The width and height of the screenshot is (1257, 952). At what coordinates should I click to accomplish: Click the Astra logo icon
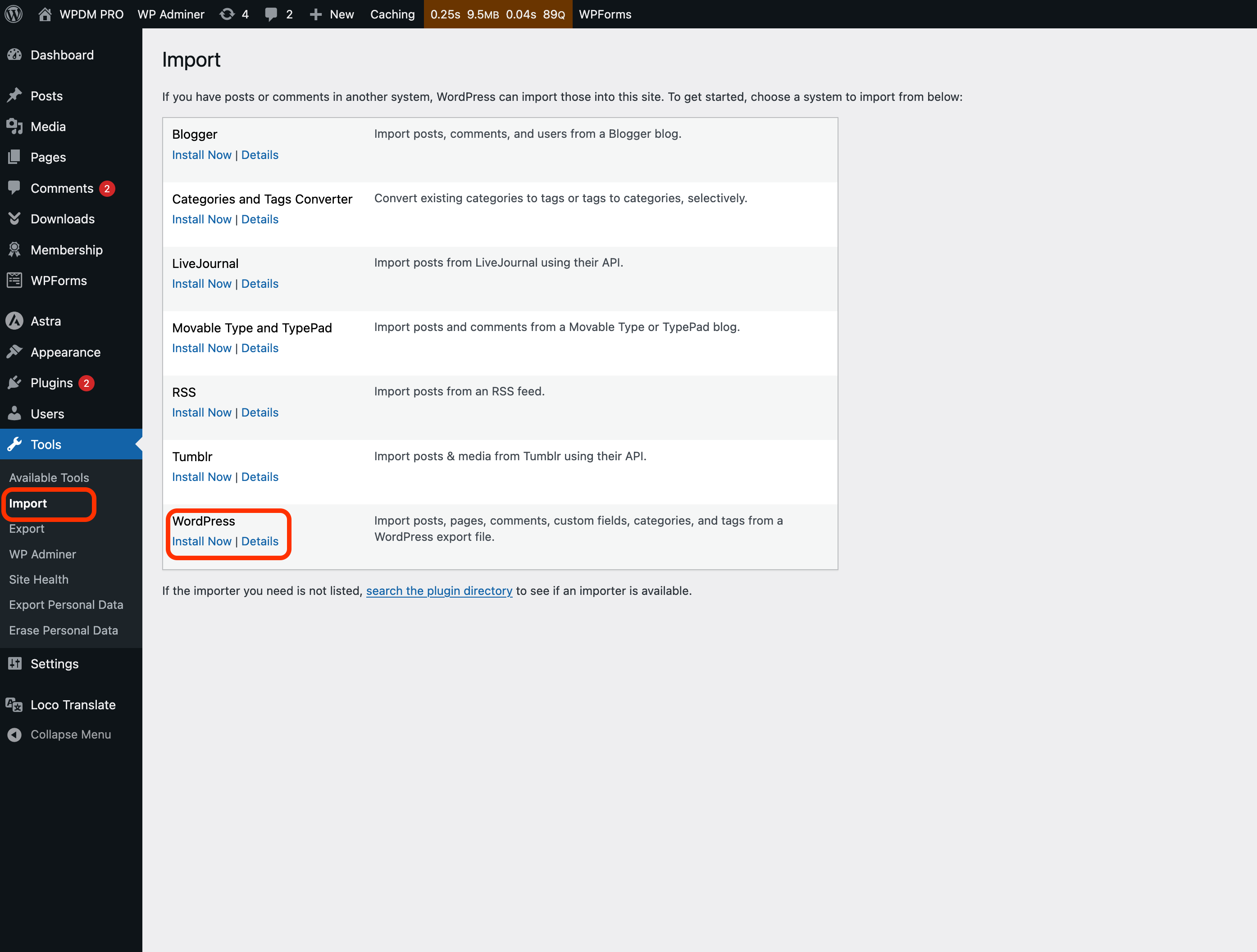pos(15,321)
